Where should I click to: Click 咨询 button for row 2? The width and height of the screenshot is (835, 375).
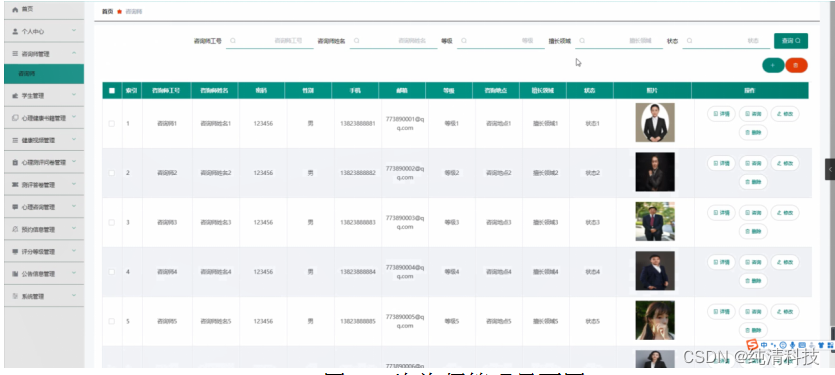click(753, 164)
